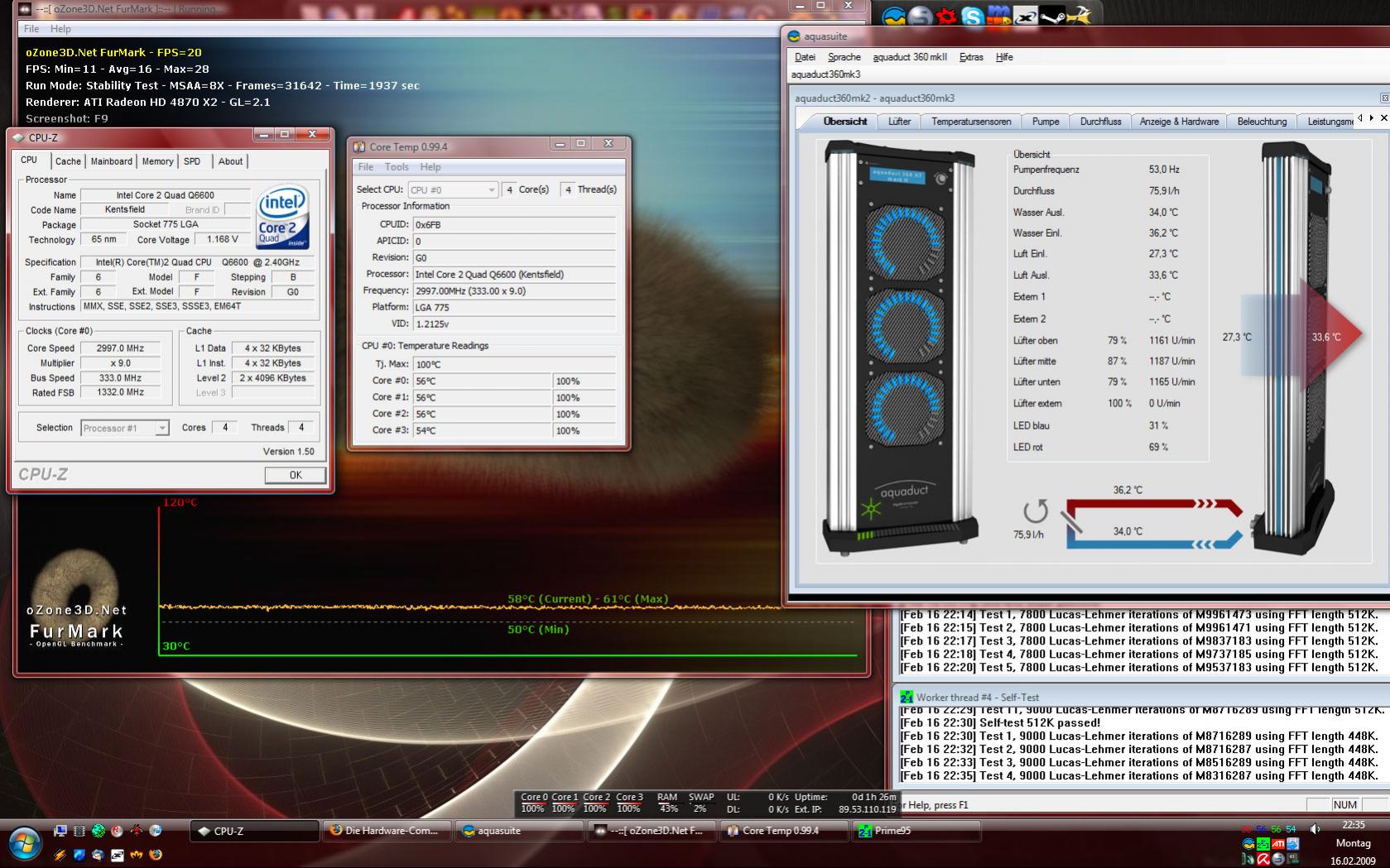Open the orange flame quick launch icon
The image size is (1390, 868).
click(137, 854)
